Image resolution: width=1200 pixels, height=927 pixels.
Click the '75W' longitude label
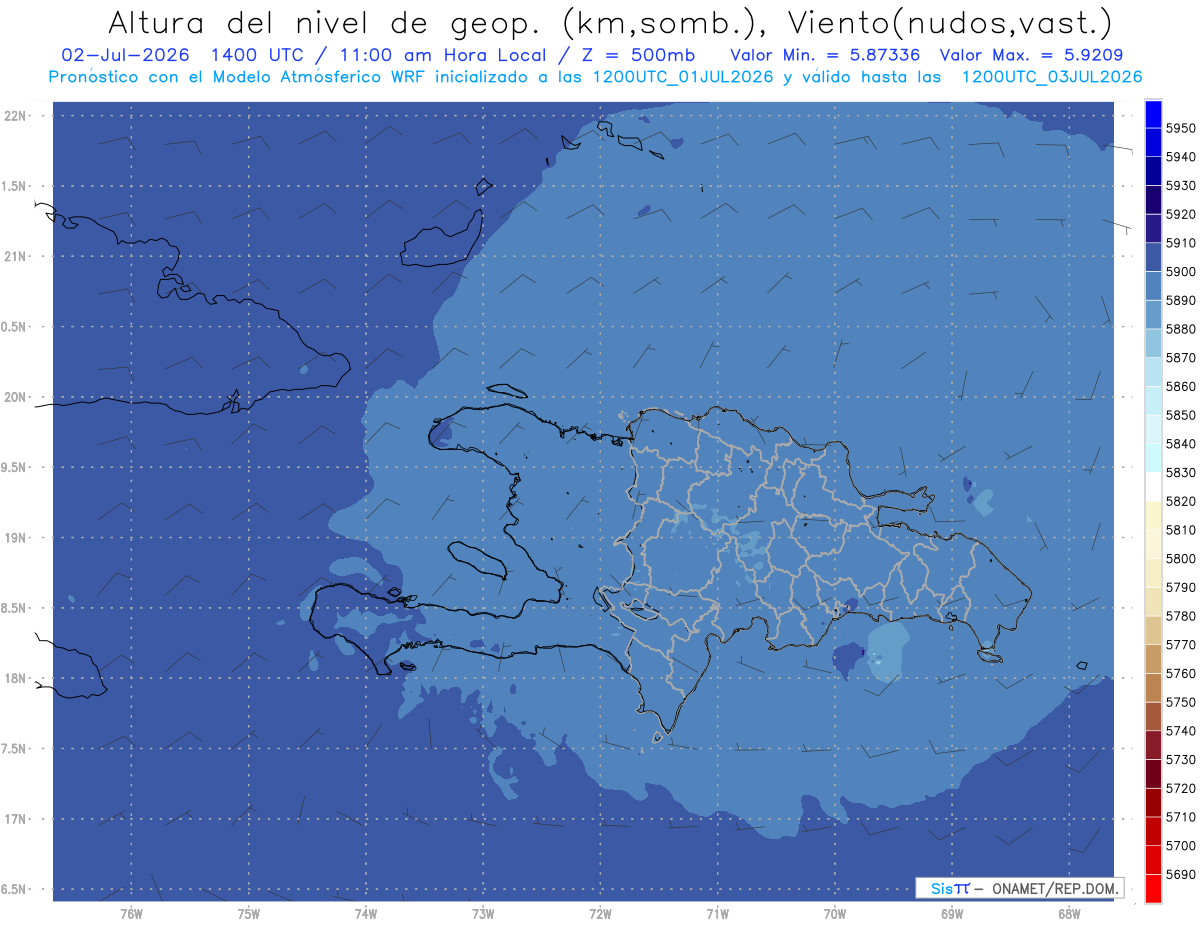tap(249, 913)
